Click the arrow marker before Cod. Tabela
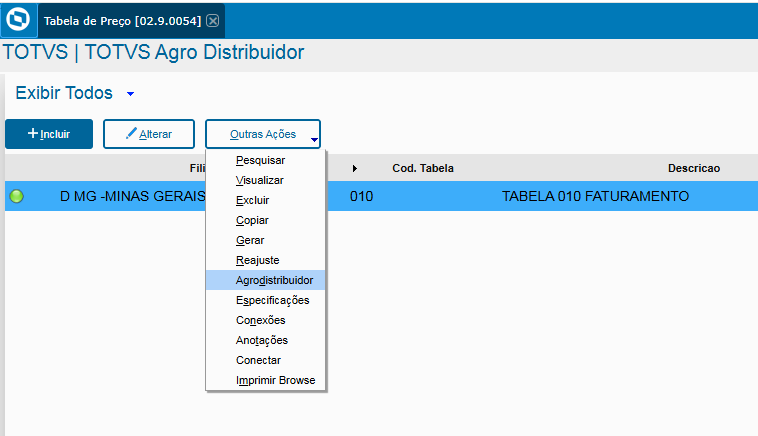This screenshot has height=436, width=758. (x=354, y=168)
